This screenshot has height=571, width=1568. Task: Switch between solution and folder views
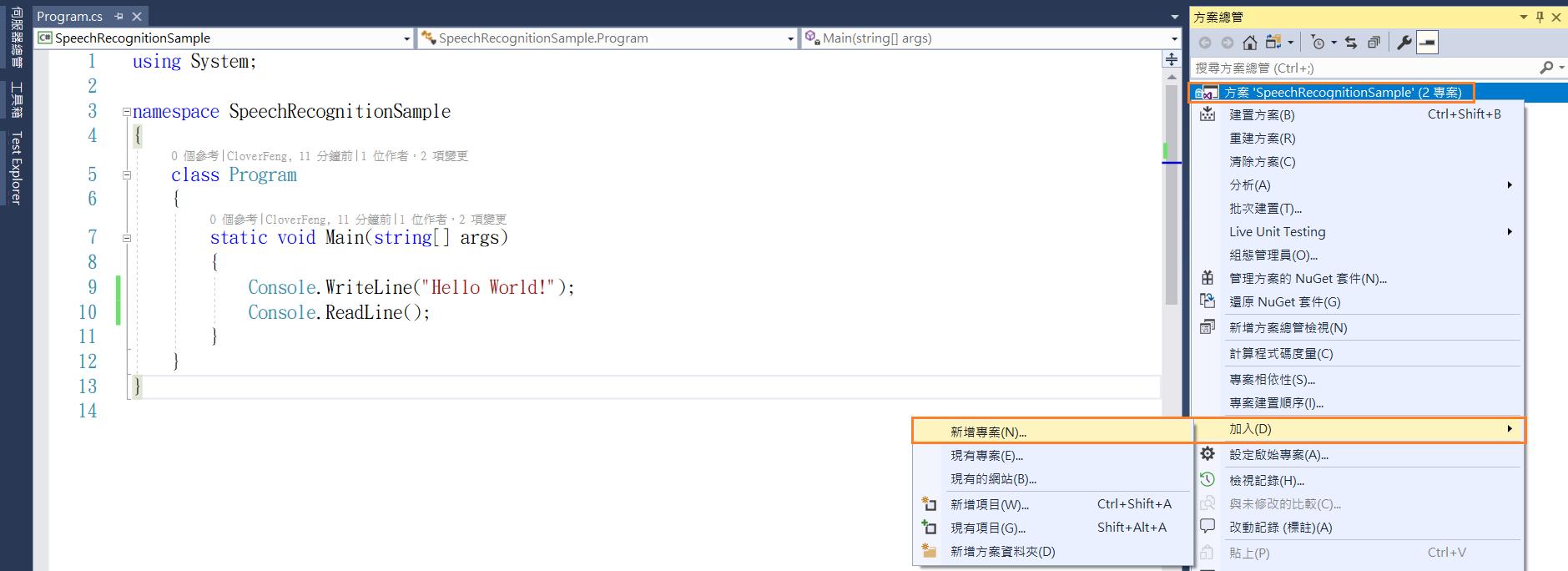[x=1273, y=43]
